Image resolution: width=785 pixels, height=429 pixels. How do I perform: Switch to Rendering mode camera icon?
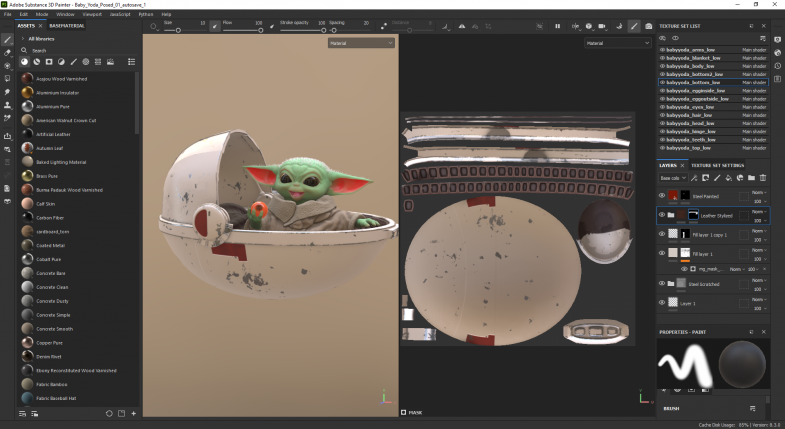coord(648,26)
